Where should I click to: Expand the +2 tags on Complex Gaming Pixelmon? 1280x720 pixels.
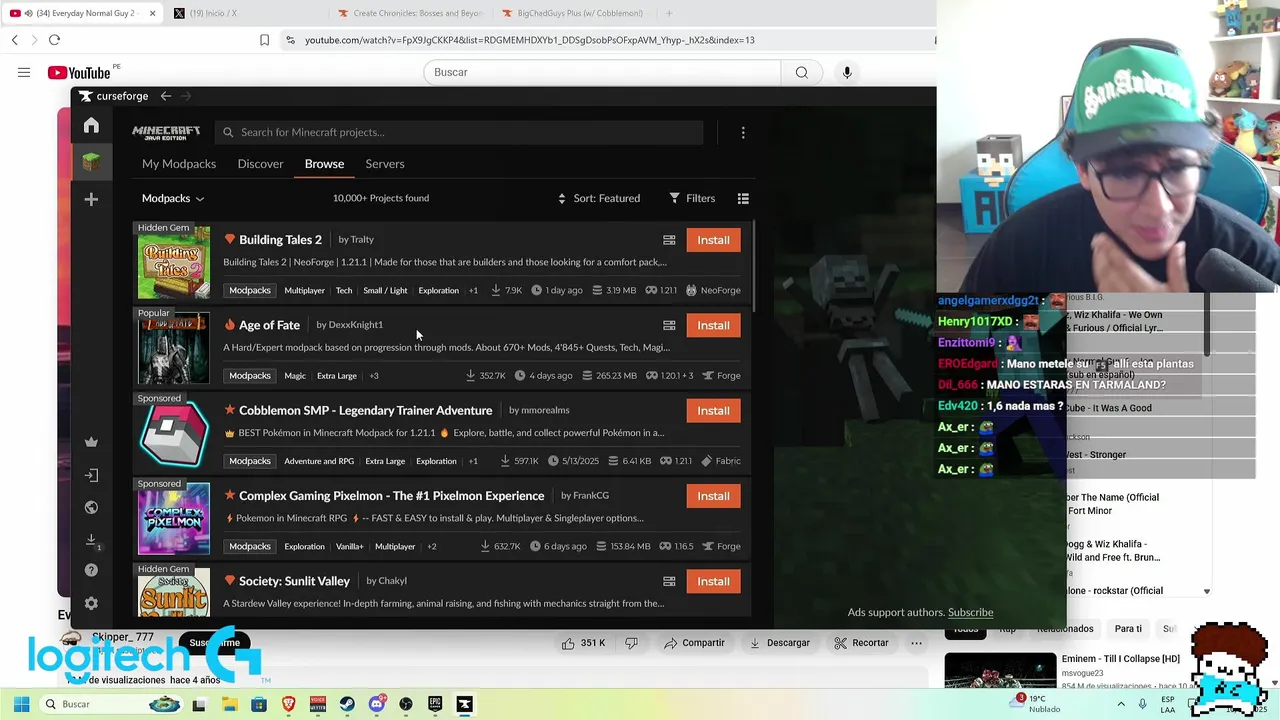pyautogui.click(x=431, y=547)
